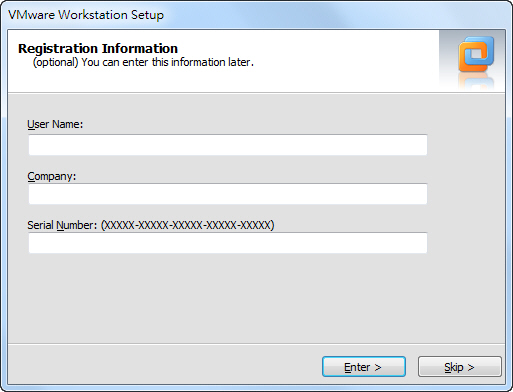Click the blank white banner space right of the subtitle
513x392 pixels.
[x=345, y=62]
